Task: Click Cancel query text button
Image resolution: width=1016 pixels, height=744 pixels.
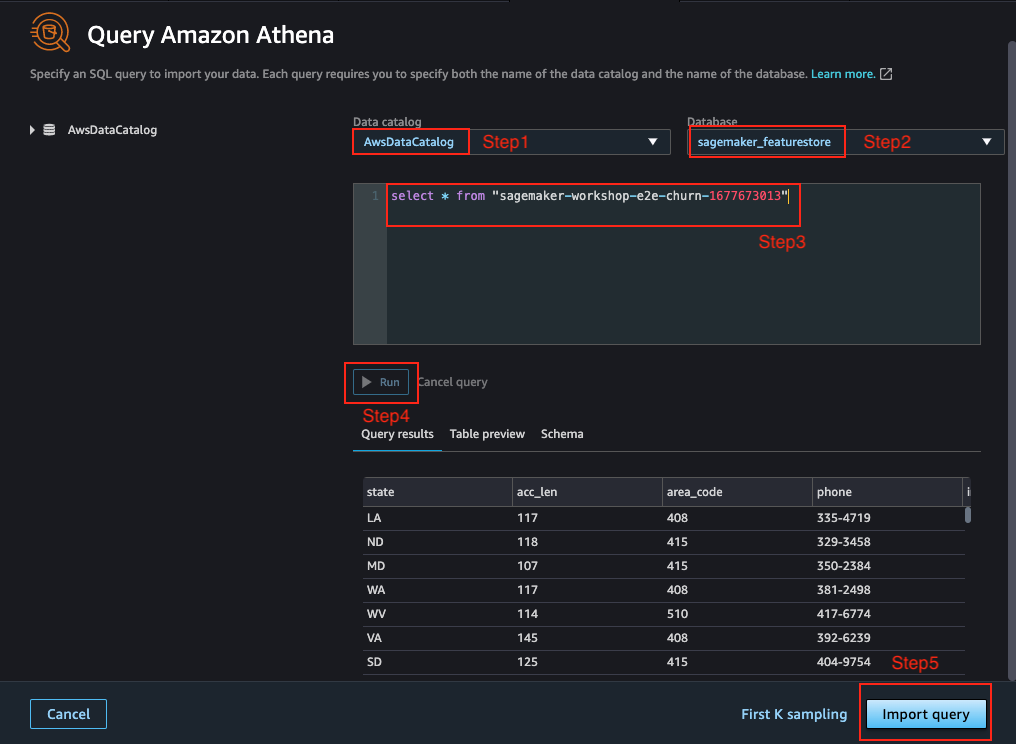Action: [x=452, y=382]
